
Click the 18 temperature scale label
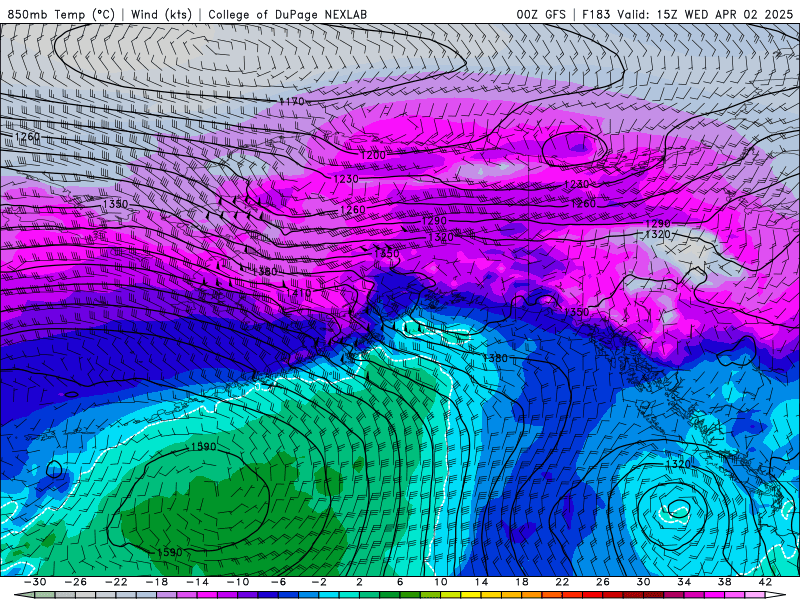(521, 582)
